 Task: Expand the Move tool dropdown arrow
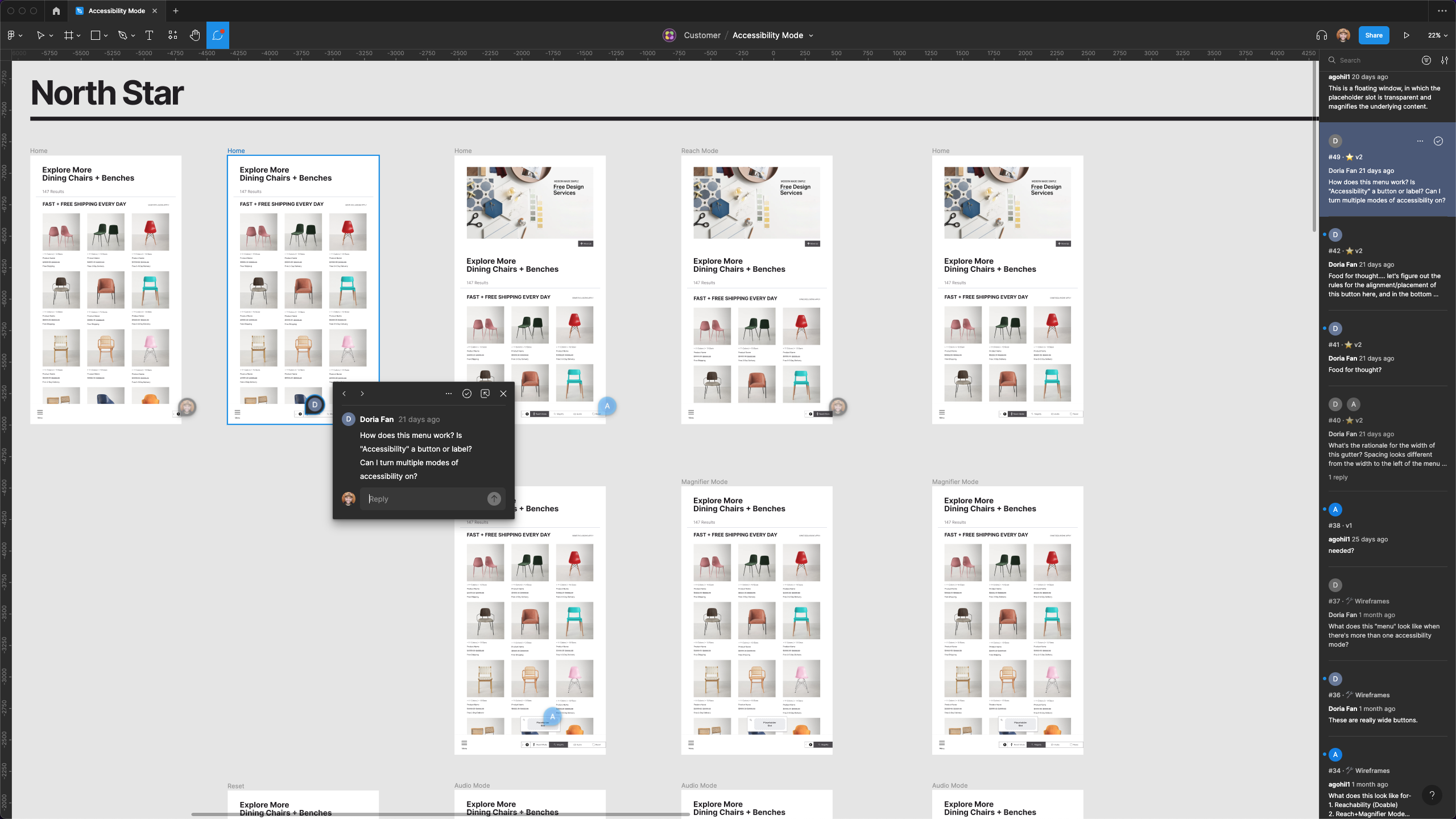point(51,36)
